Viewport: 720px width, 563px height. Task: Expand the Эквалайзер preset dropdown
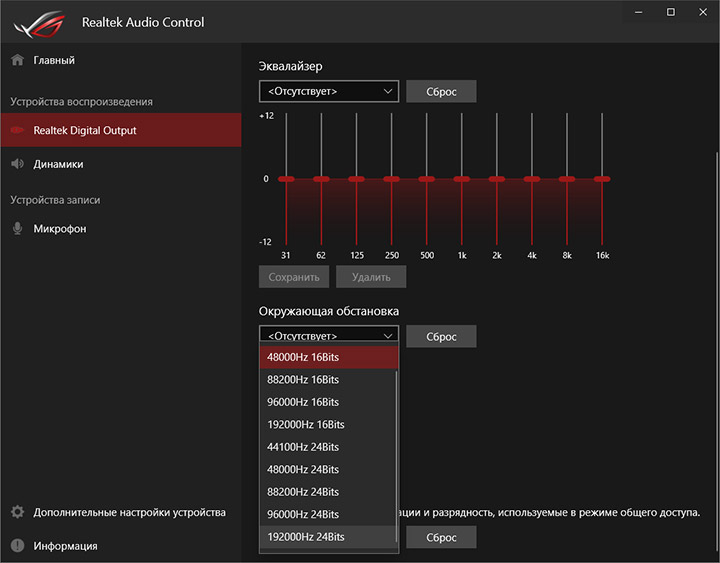(329, 91)
